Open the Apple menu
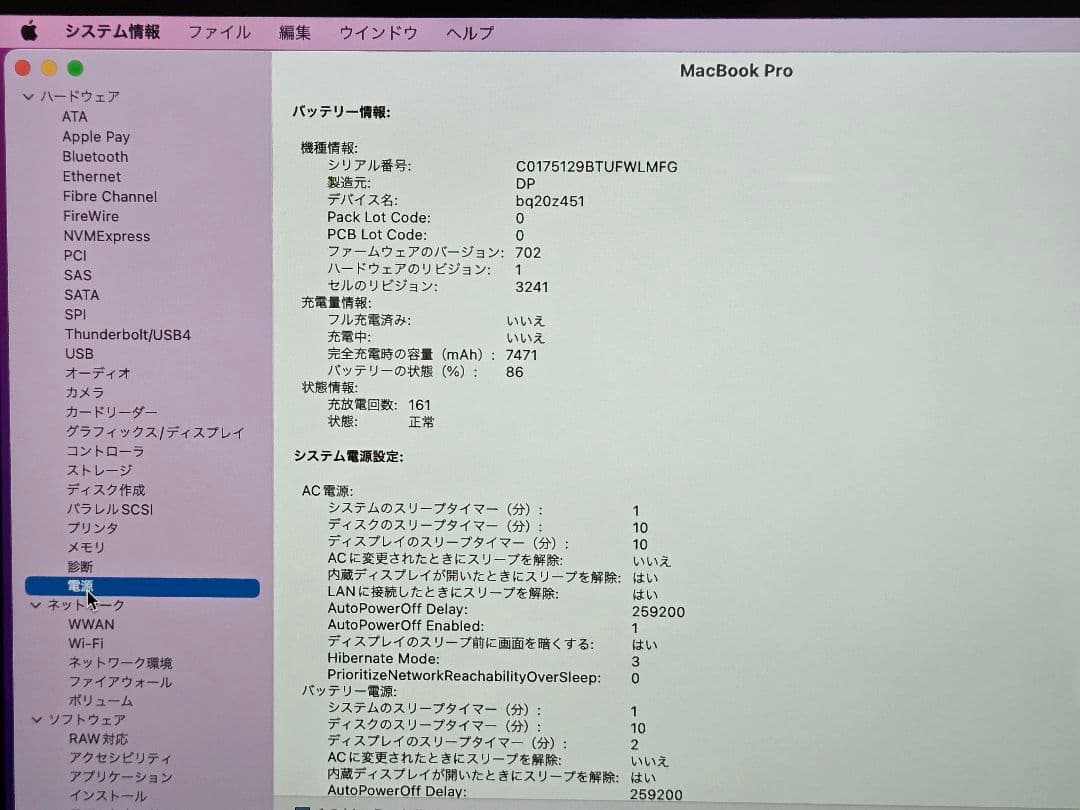 [28, 31]
